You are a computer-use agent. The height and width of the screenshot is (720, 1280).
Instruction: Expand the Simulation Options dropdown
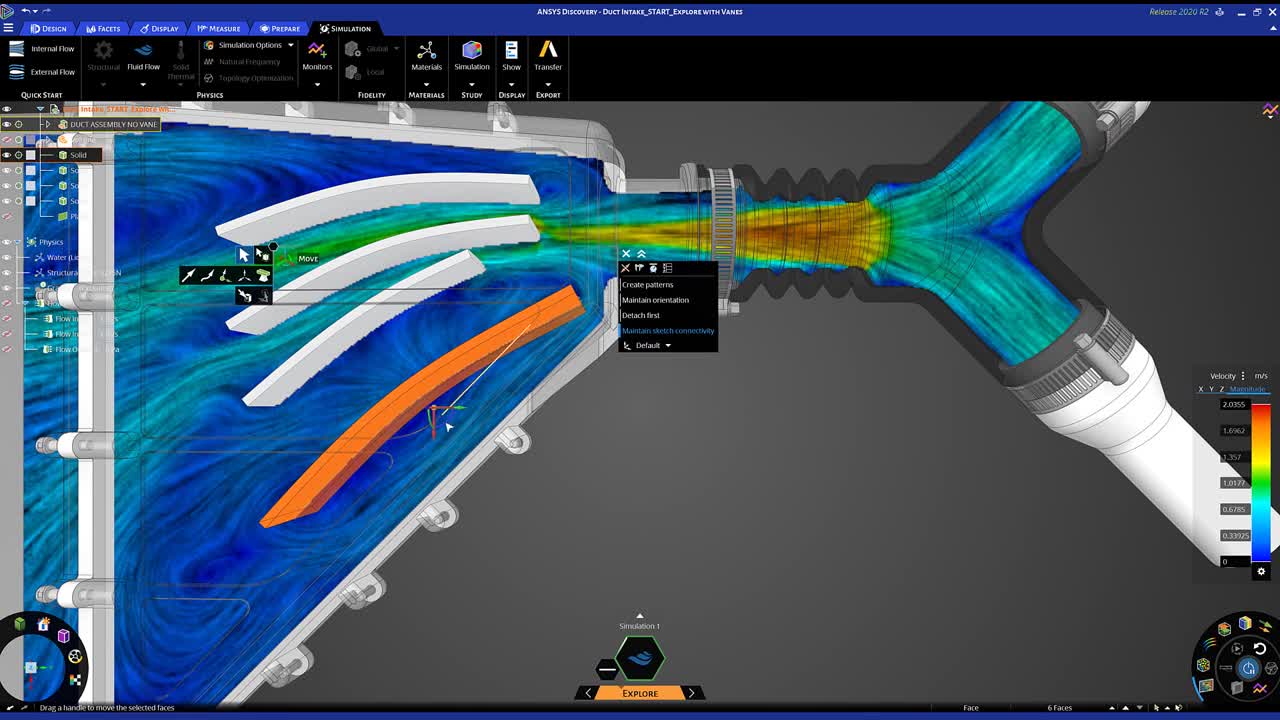coord(291,45)
